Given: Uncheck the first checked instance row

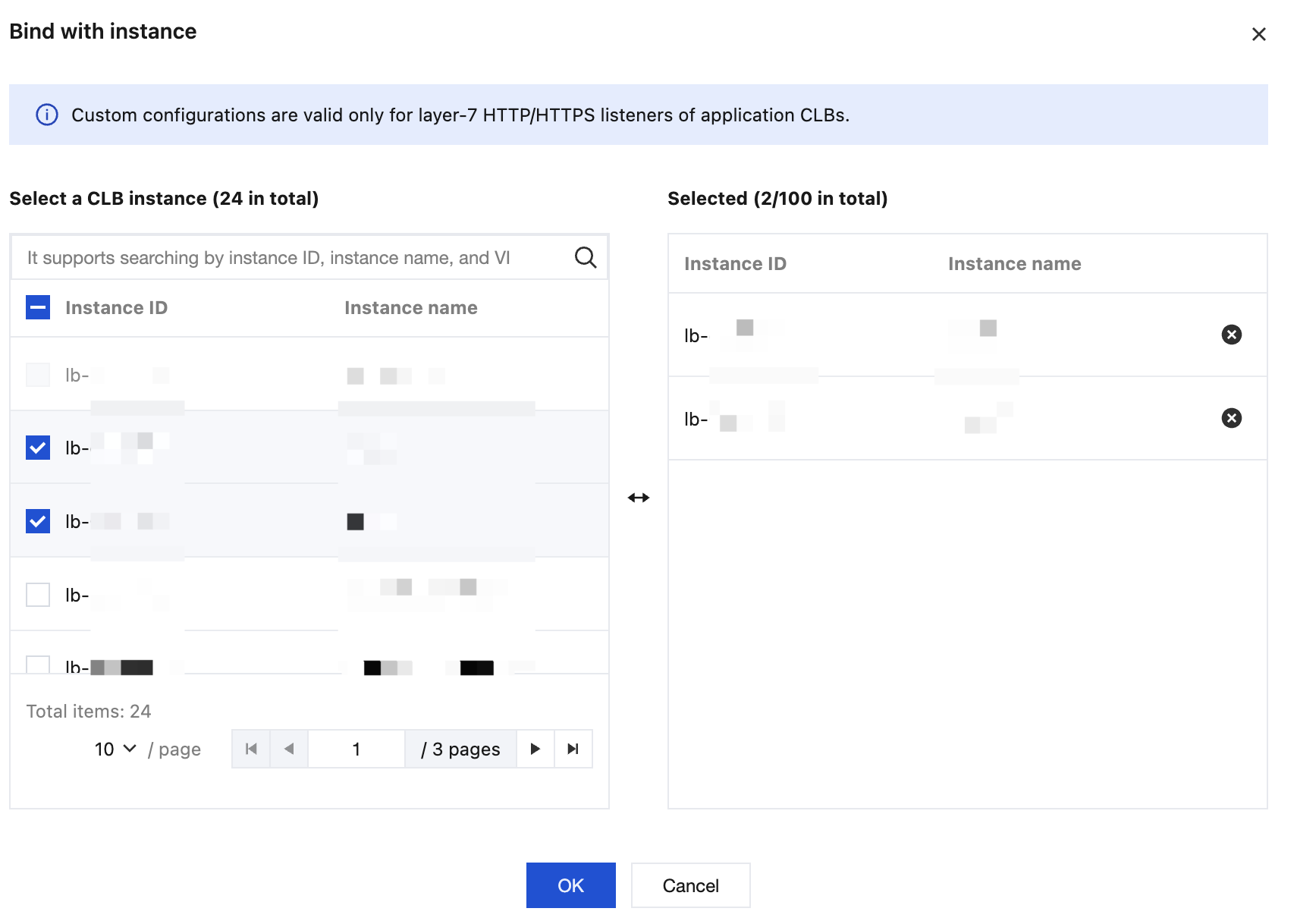Looking at the screenshot, I should tap(38, 448).
